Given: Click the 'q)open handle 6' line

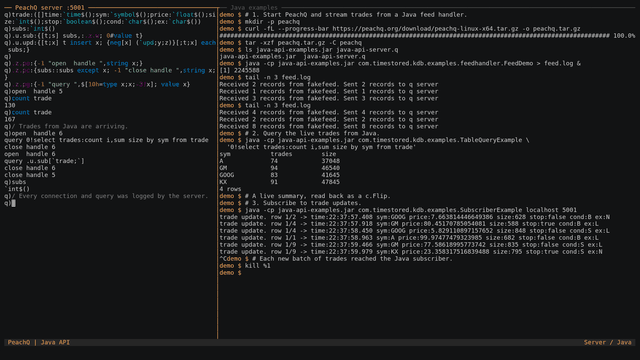Looking at the screenshot, I should click(x=33, y=133).
